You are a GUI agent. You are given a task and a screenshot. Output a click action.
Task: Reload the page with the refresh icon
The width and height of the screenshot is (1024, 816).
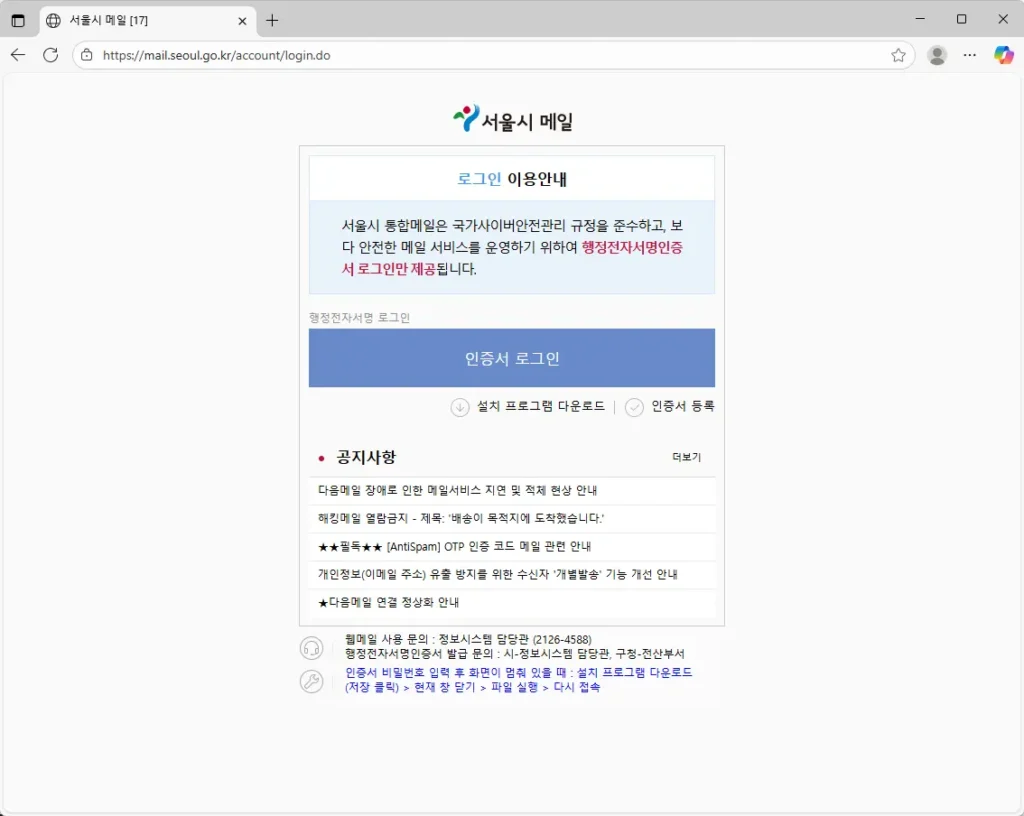(50, 55)
